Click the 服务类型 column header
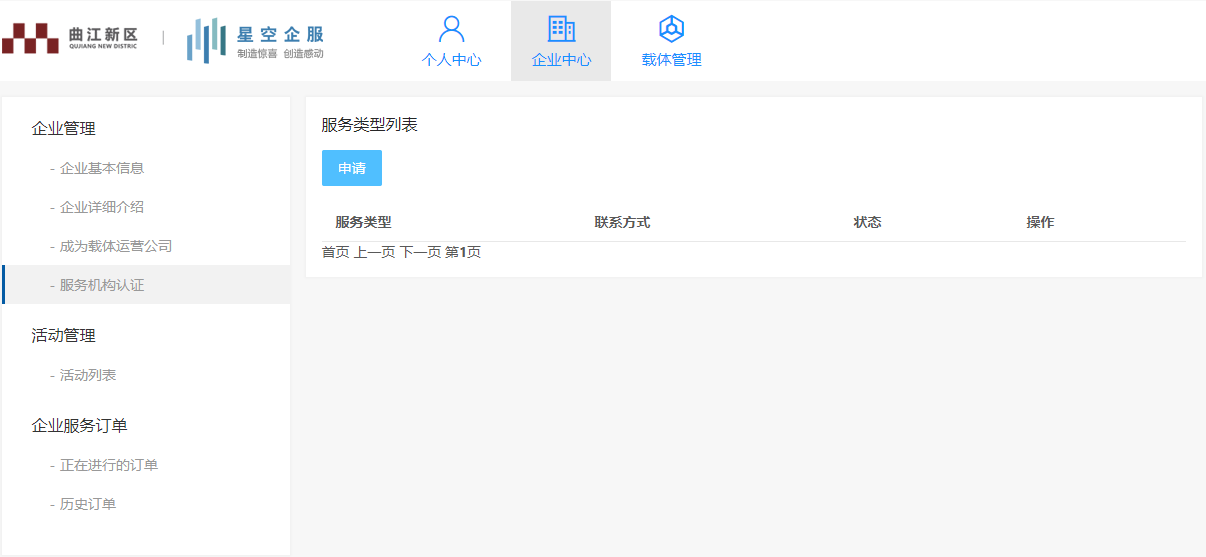The width and height of the screenshot is (1206, 557). [x=363, y=222]
